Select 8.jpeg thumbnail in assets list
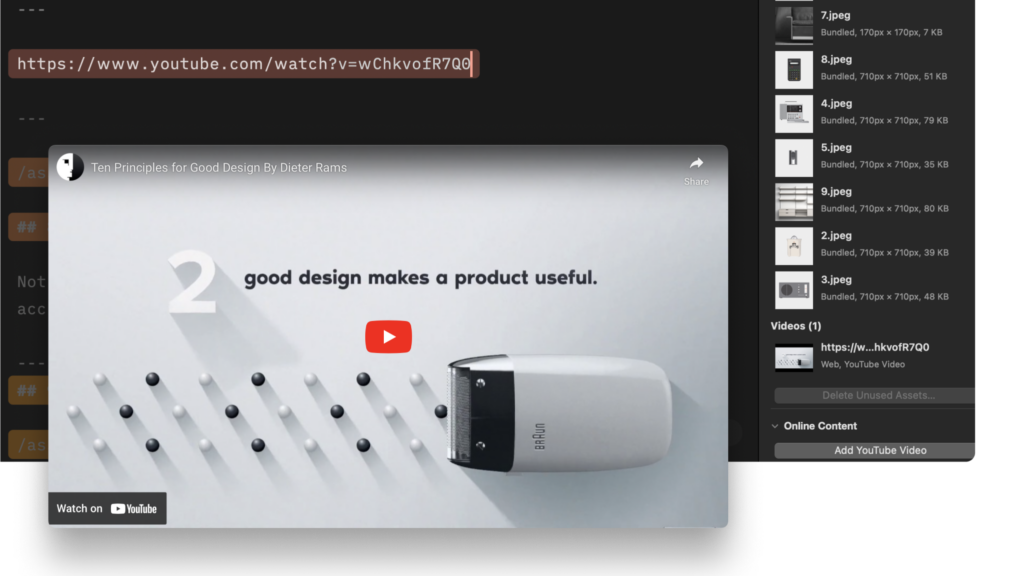Screen dimensions: 1024x576 (x=793, y=70)
